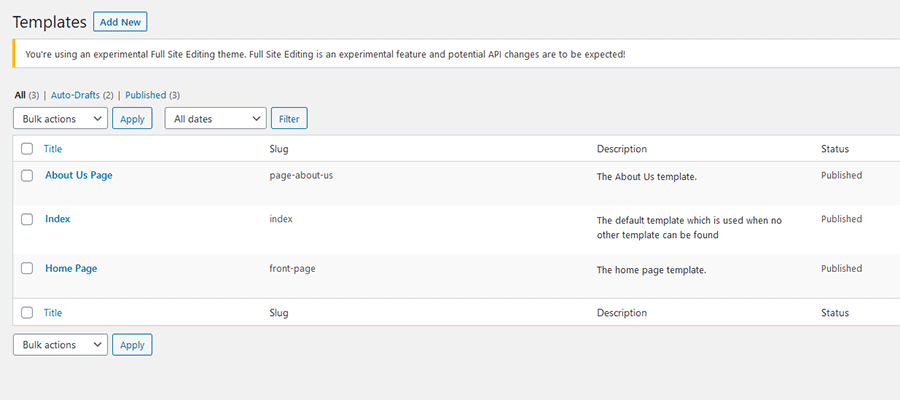Tick the Home Page row checkbox
900x400 pixels.
point(27,268)
